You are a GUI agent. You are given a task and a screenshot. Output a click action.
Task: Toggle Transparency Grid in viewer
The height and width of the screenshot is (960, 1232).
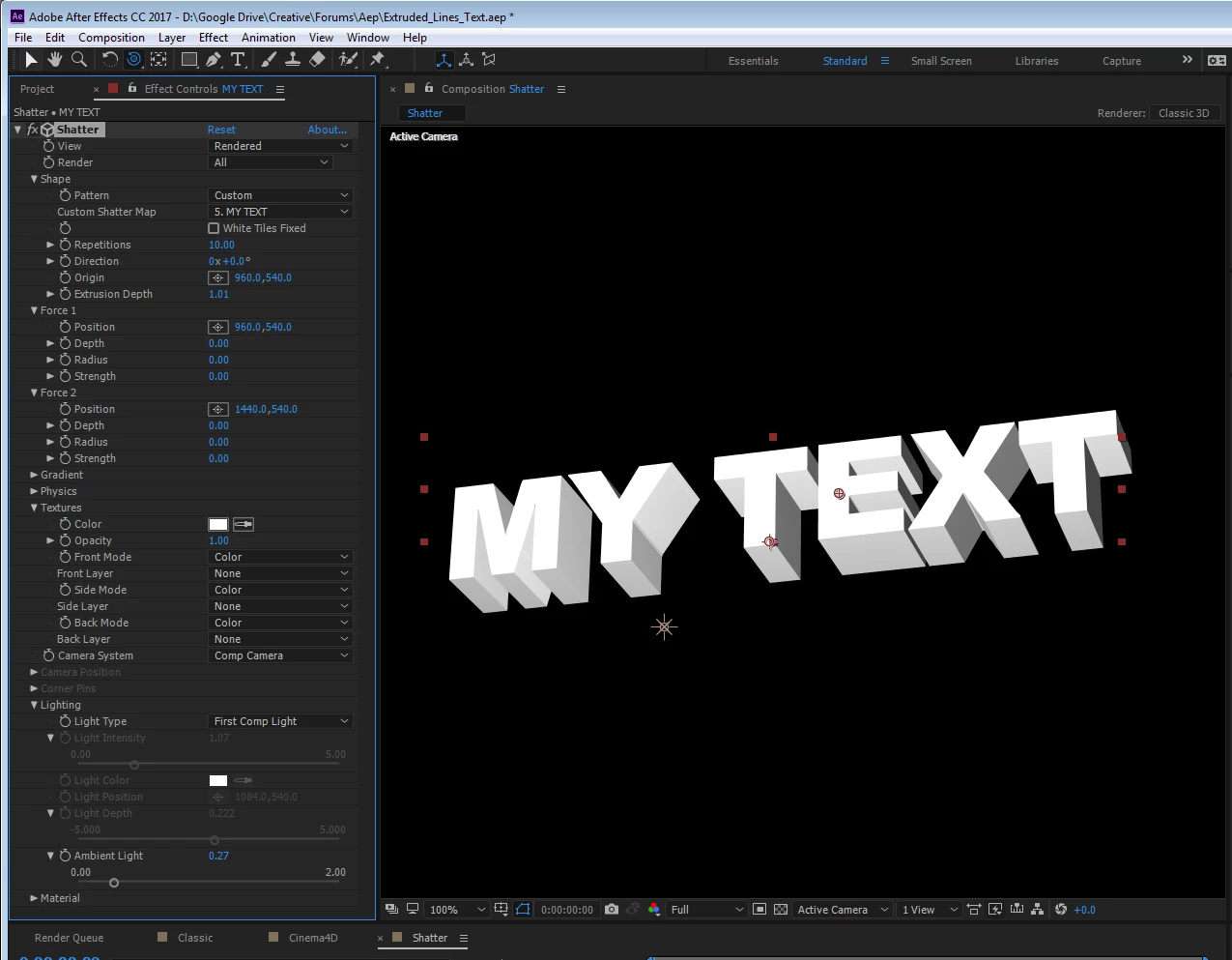pos(781,910)
